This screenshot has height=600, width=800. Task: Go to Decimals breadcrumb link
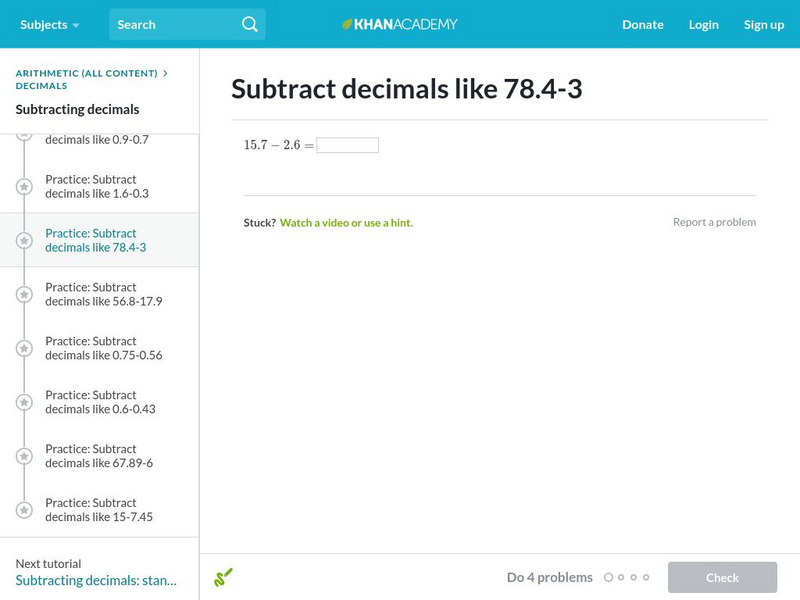pos(41,86)
